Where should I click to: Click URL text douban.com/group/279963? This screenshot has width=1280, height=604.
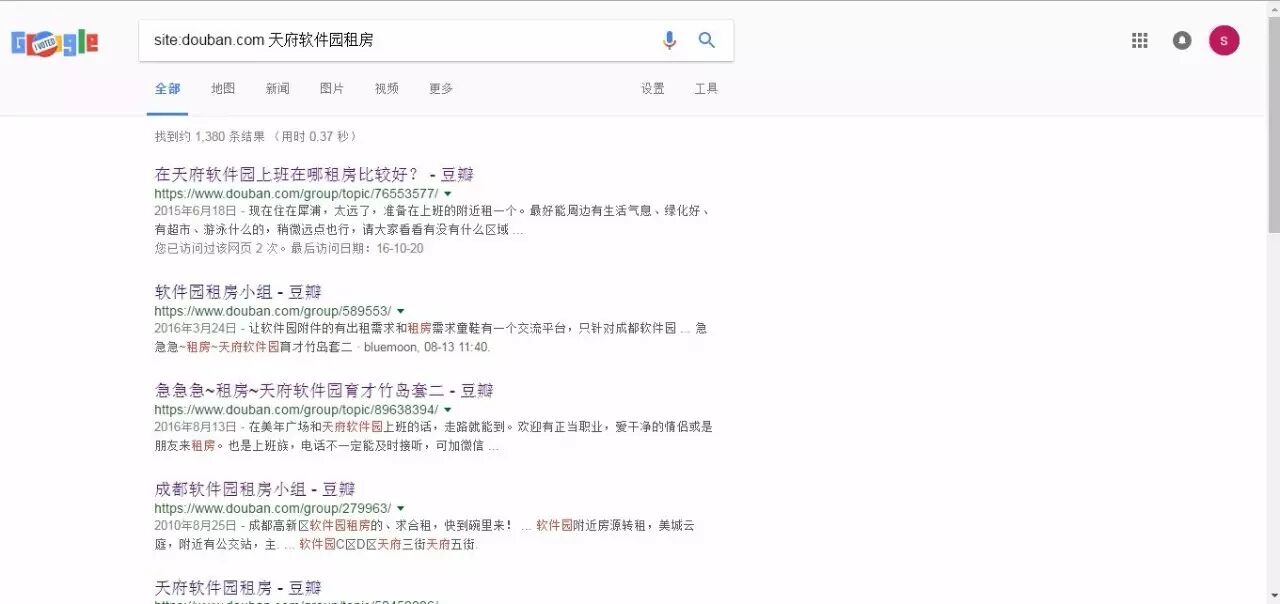[273, 509]
